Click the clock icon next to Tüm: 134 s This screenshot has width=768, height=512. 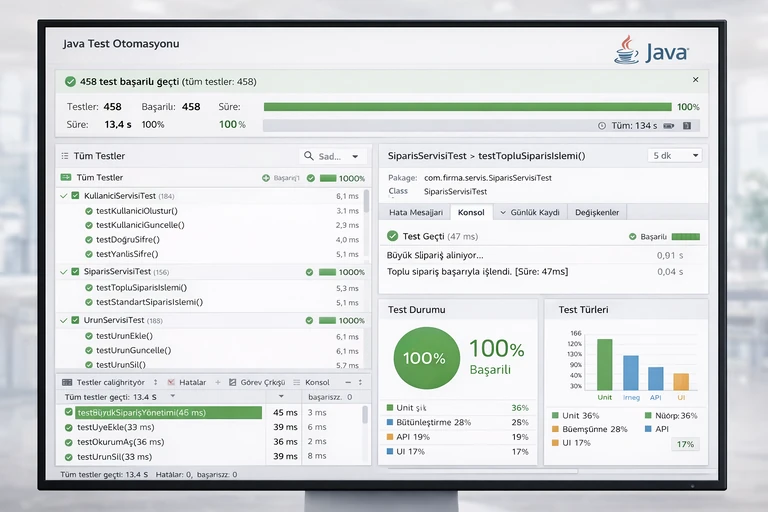click(601, 126)
